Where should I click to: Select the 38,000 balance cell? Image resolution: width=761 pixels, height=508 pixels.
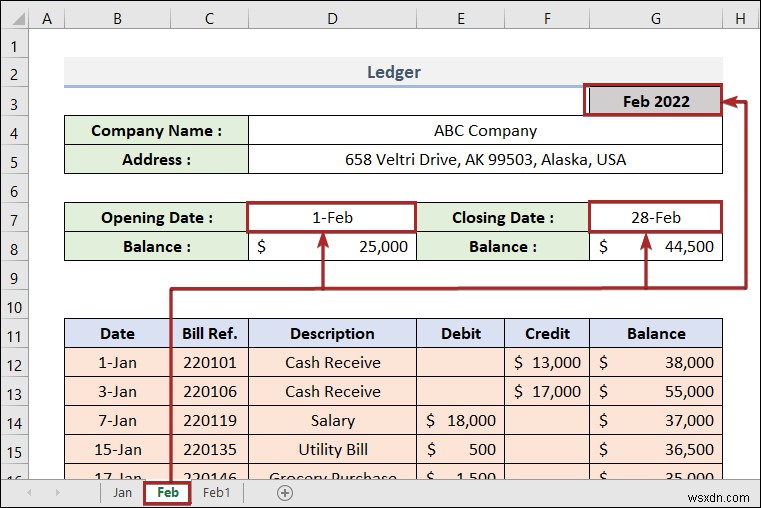[x=656, y=362]
